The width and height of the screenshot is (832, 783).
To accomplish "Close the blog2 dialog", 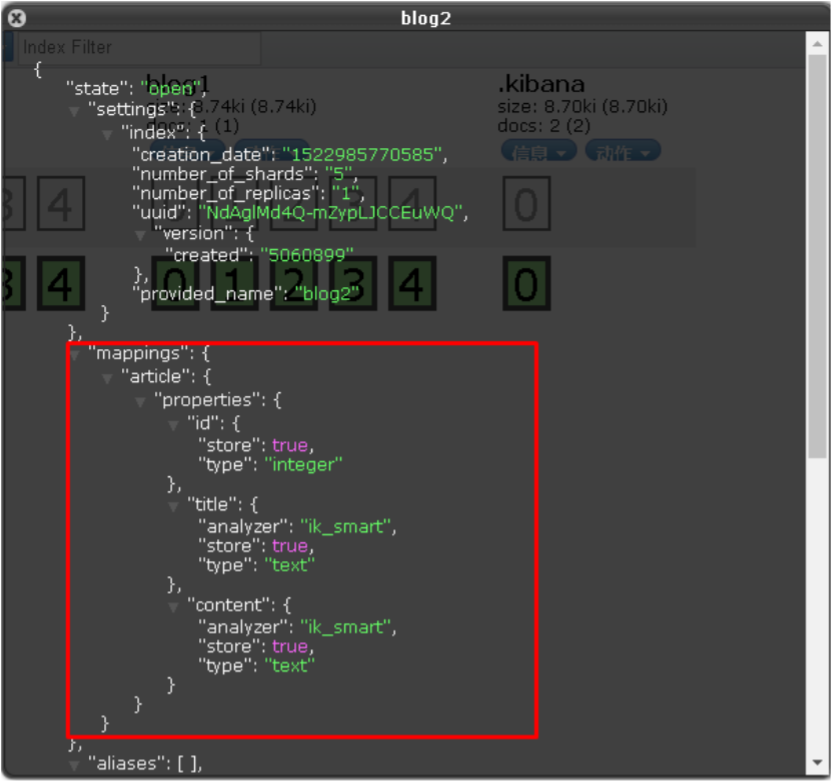I will tap(16, 19).
